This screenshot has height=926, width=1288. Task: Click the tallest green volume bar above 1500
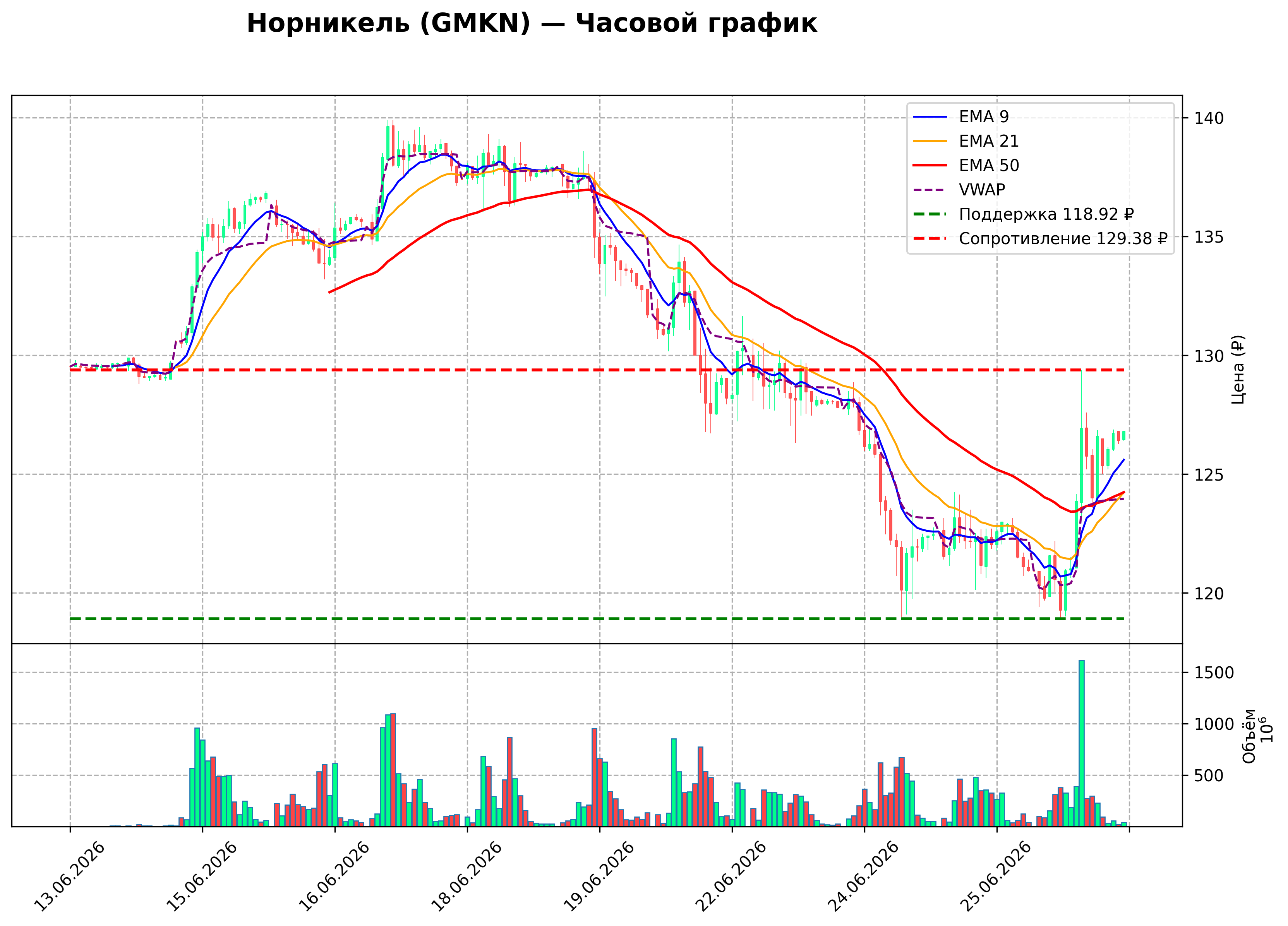pos(1082,743)
